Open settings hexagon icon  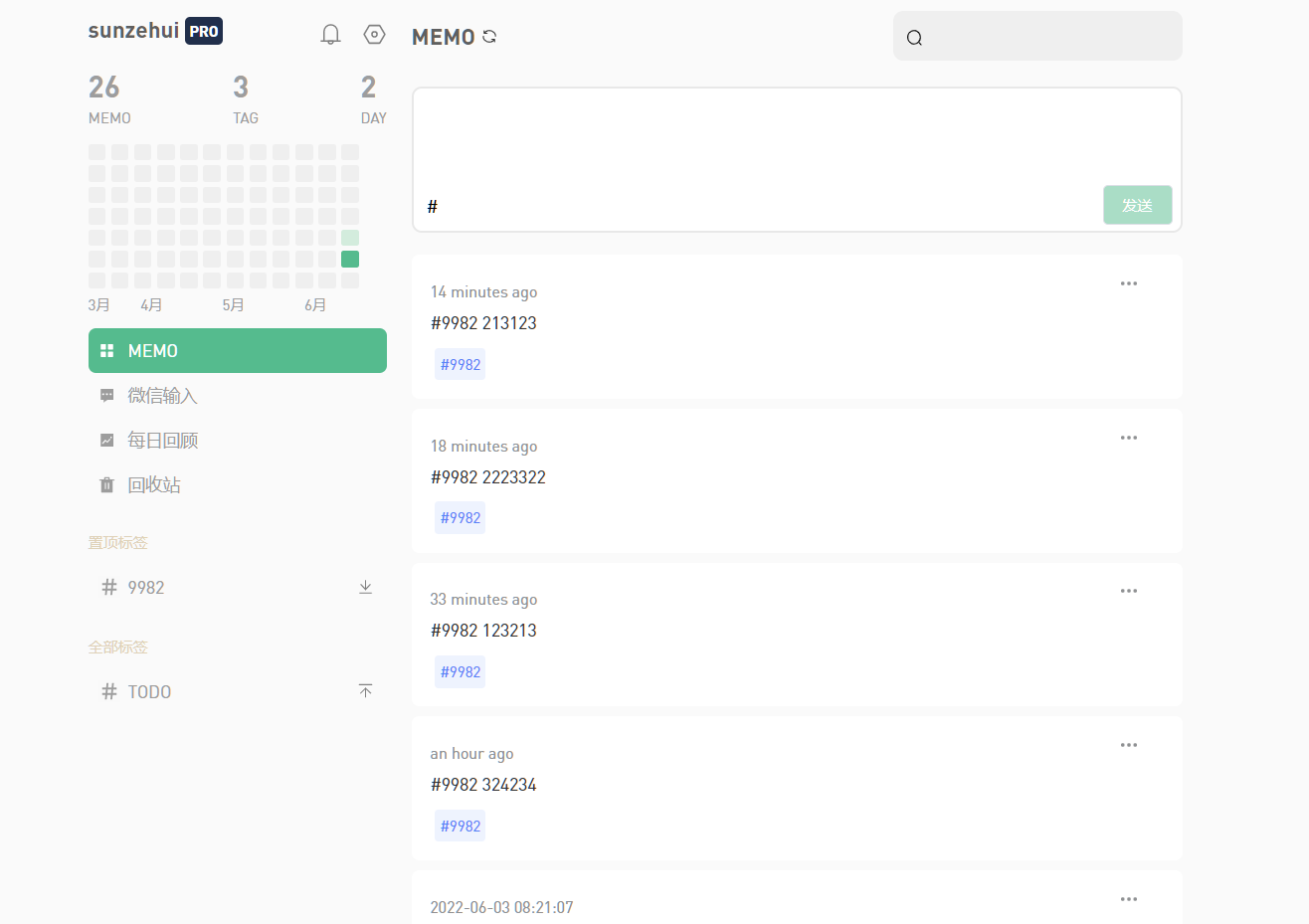(x=374, y=35)
